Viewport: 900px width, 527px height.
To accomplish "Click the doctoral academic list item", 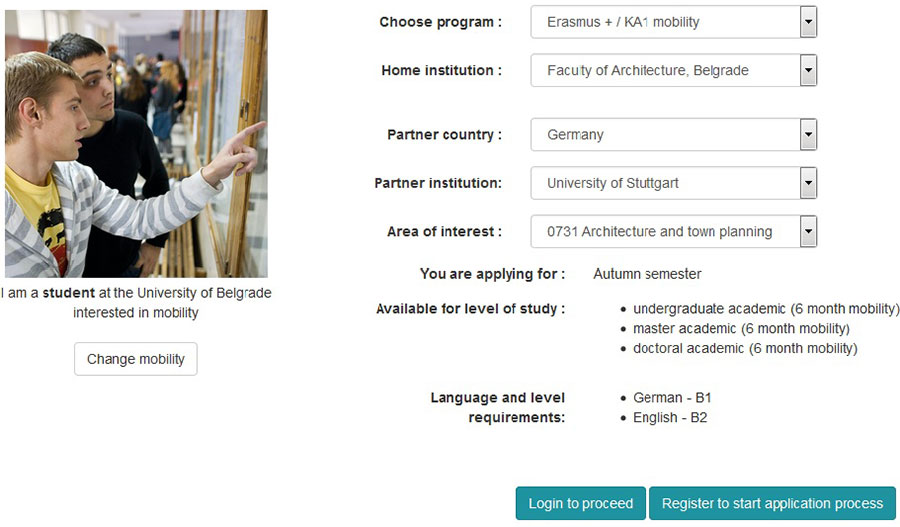I will [x=745, y=349].
